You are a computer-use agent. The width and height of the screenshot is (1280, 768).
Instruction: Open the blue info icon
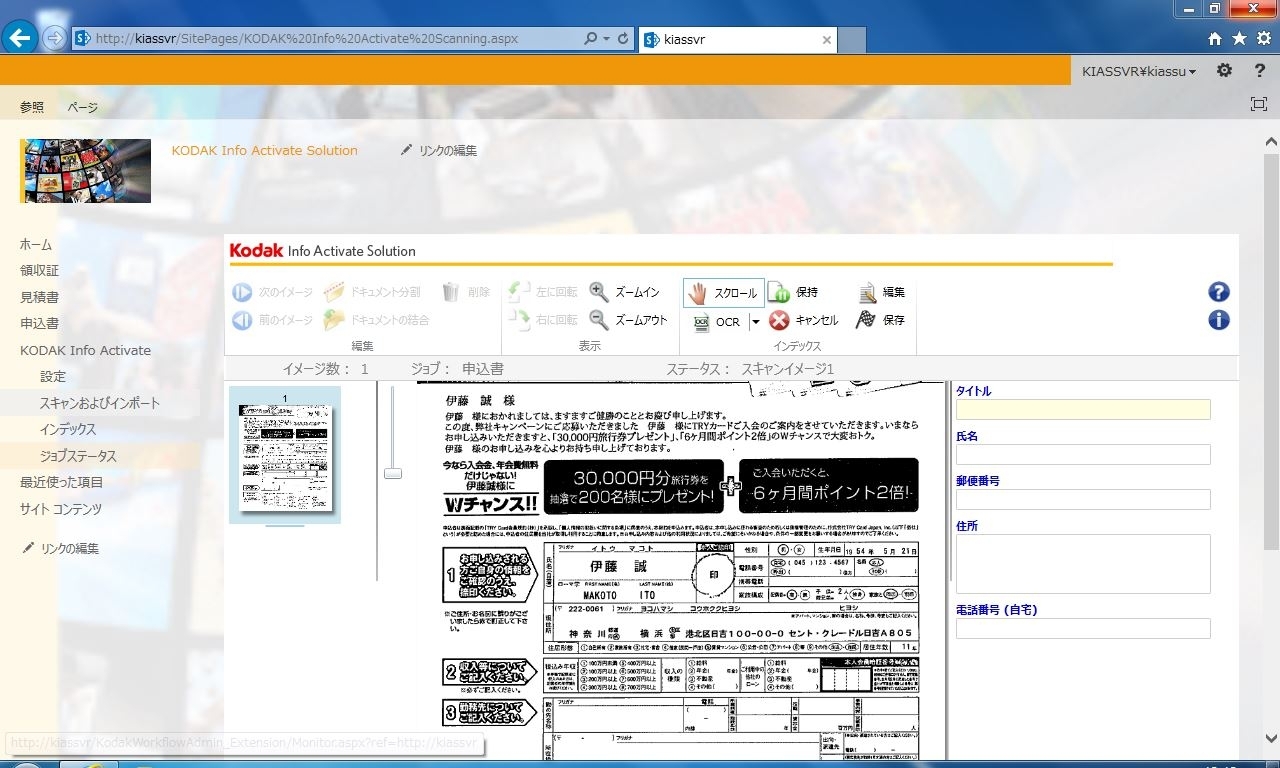point(1219,320)
